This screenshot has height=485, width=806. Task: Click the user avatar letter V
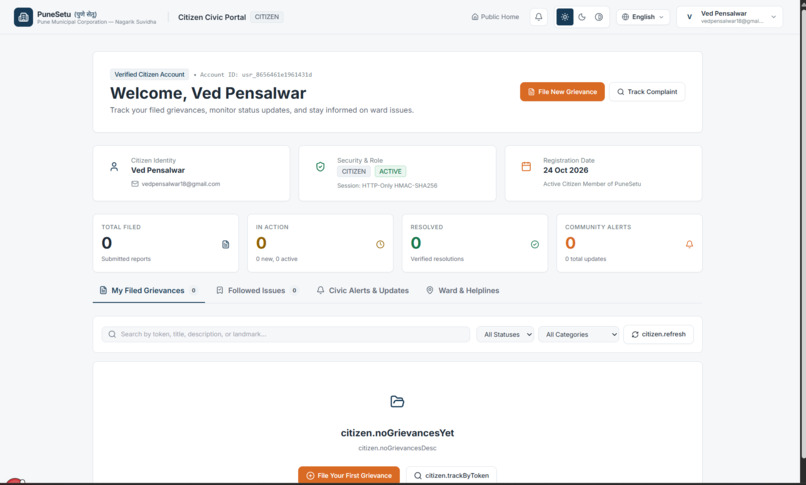[x=689, y=17]
